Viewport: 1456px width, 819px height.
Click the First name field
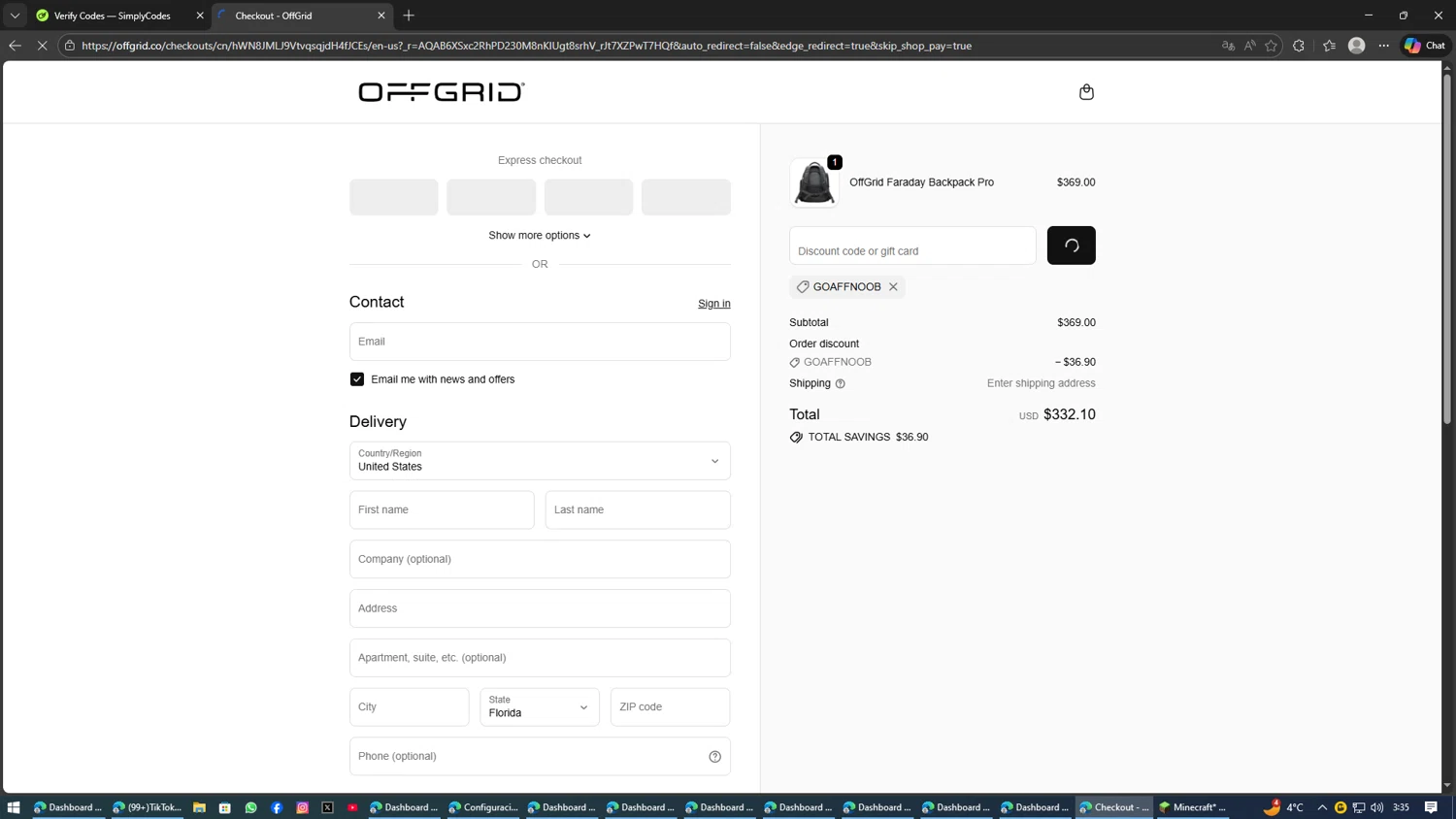442,510
